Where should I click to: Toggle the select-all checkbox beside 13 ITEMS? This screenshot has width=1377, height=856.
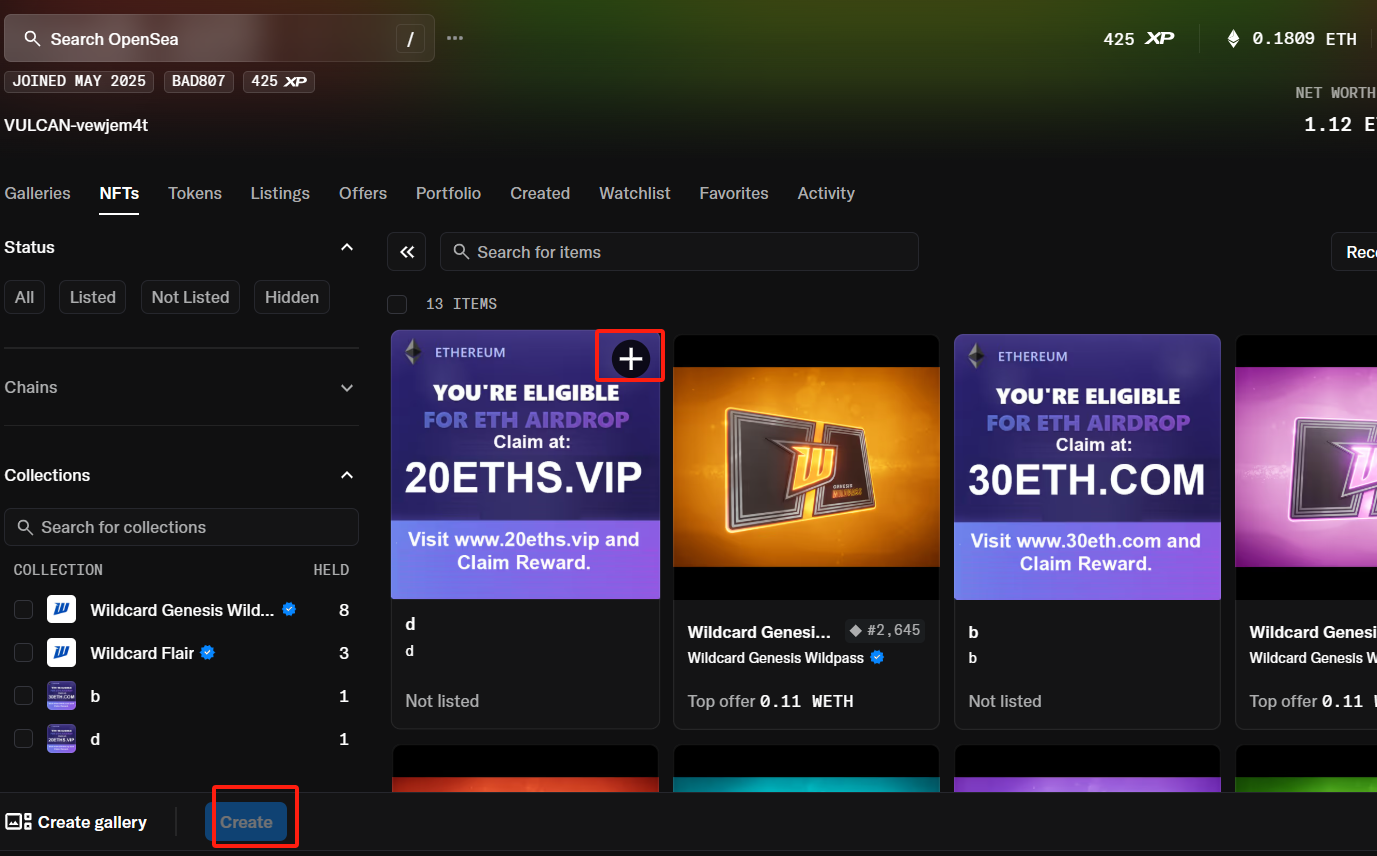pos(397,304)
